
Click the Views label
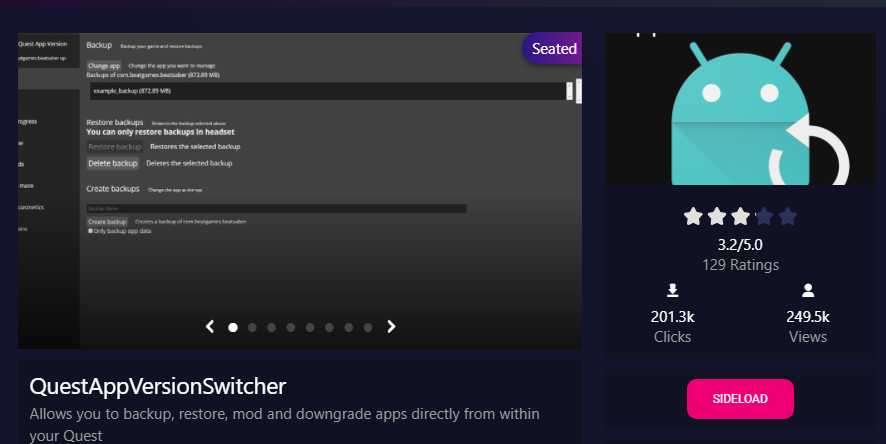click(x=808, y=337)
